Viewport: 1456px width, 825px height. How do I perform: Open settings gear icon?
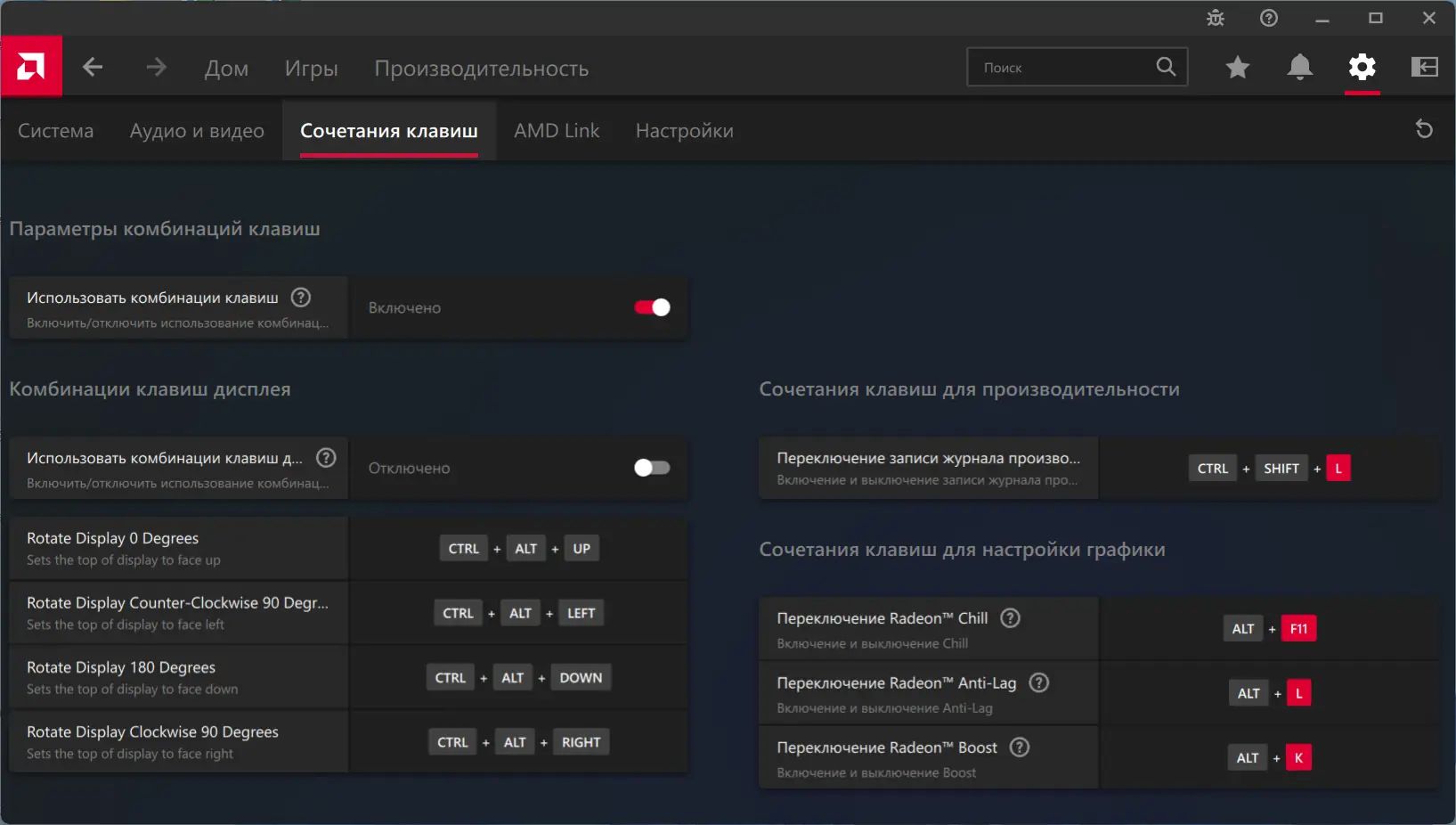(1362, 67)
